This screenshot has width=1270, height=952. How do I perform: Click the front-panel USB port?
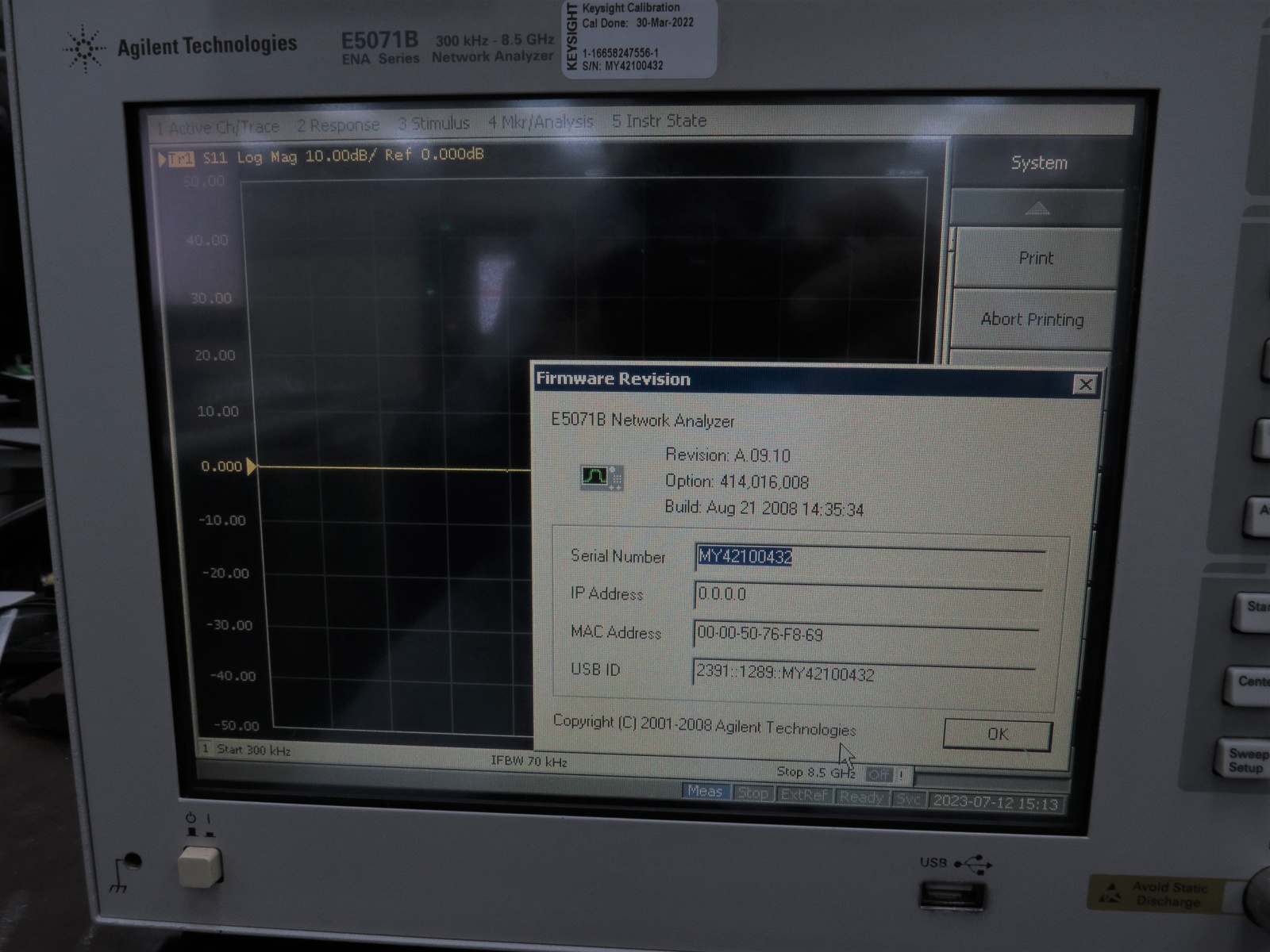(x=952, y=896)
